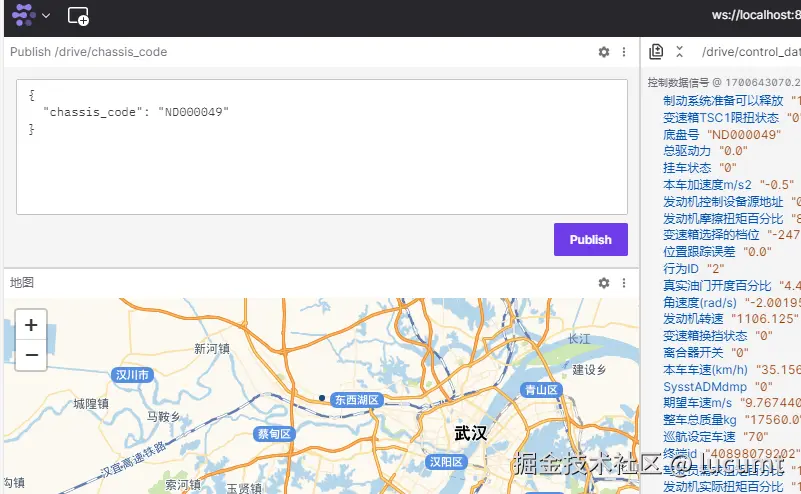This screenshot has height=494, width=801.
Task: Select the 整车总质量kg row
Action: [x=732, y=420]
